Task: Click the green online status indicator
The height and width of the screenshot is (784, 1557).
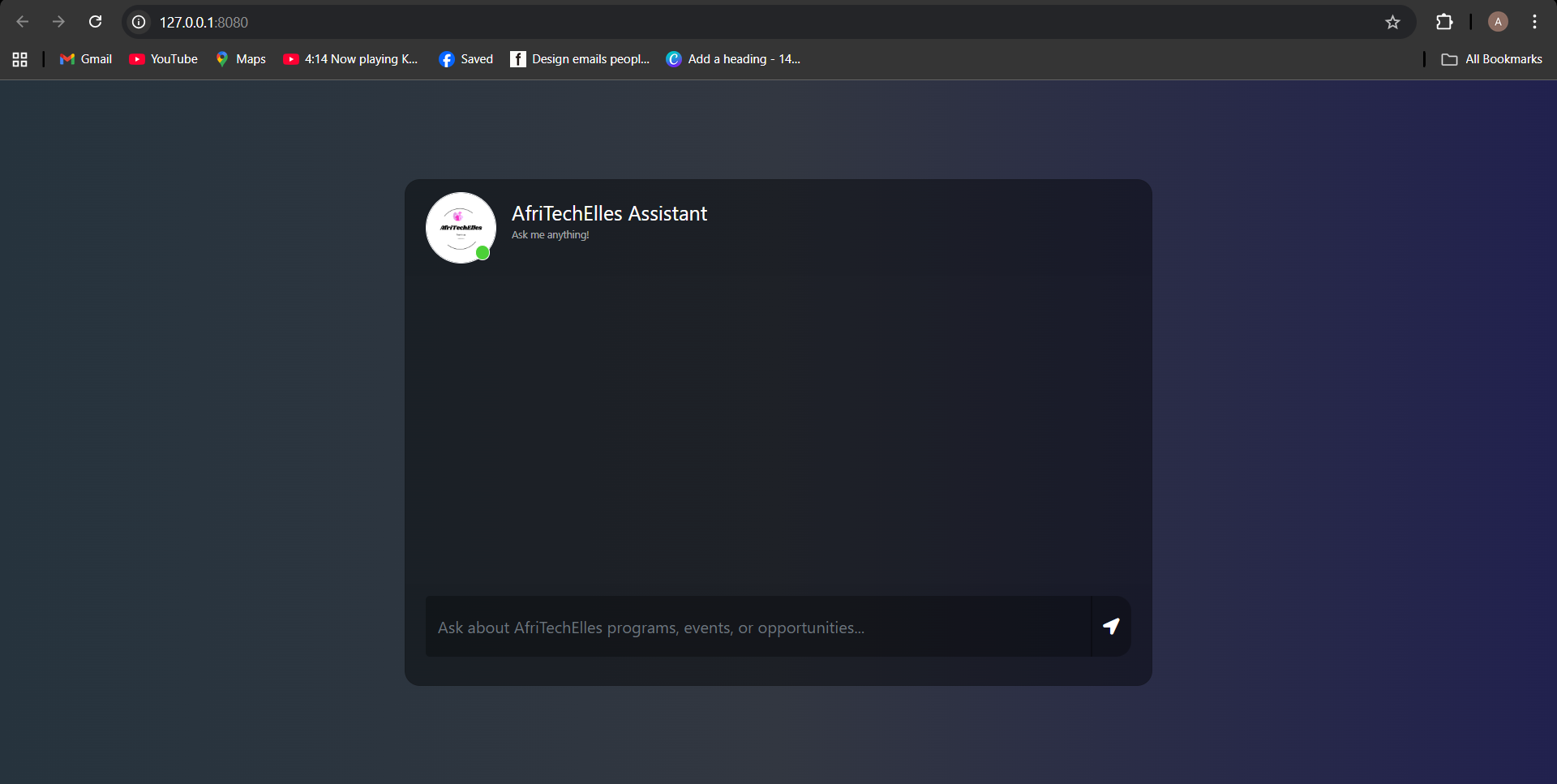Action: tap(483, 253)
